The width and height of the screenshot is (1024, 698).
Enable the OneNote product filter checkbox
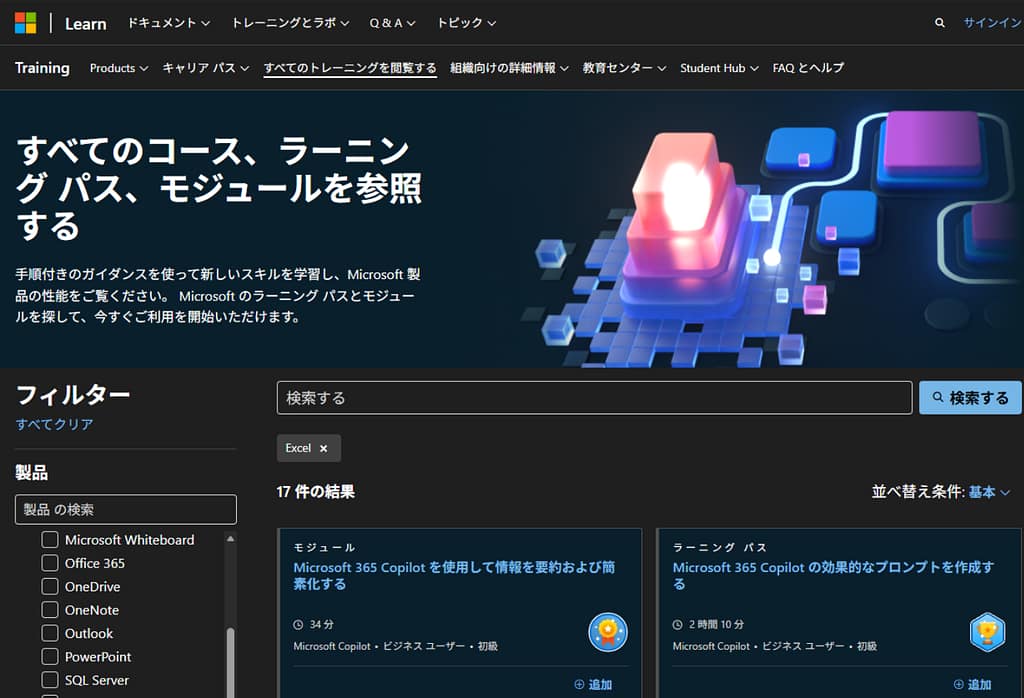[49, 610]
